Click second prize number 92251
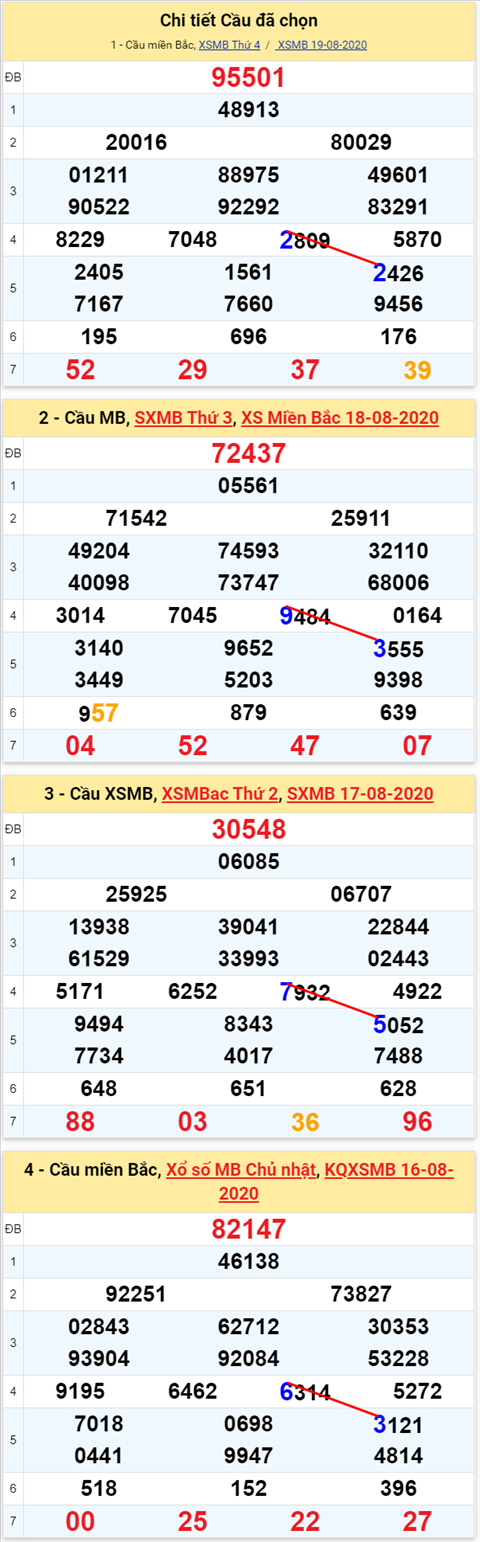The image size is (480, 1542). pos(136,1294)
